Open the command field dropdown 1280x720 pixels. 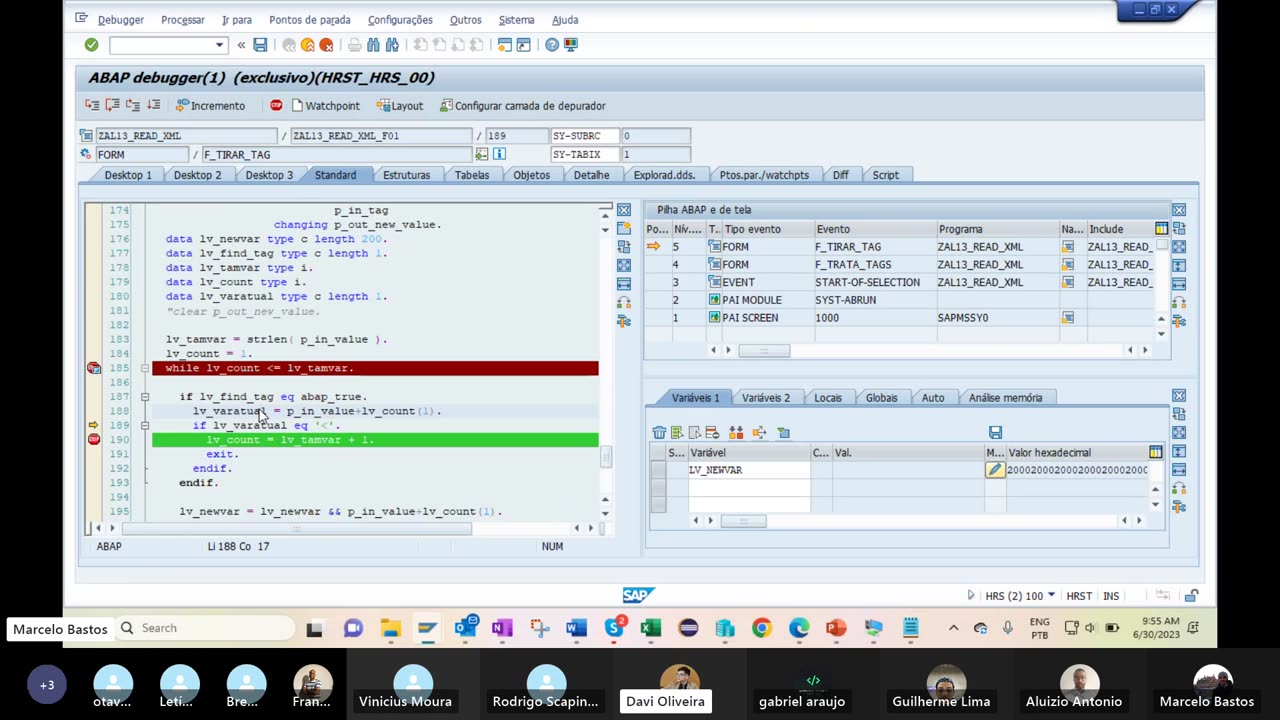pos(219,45)
